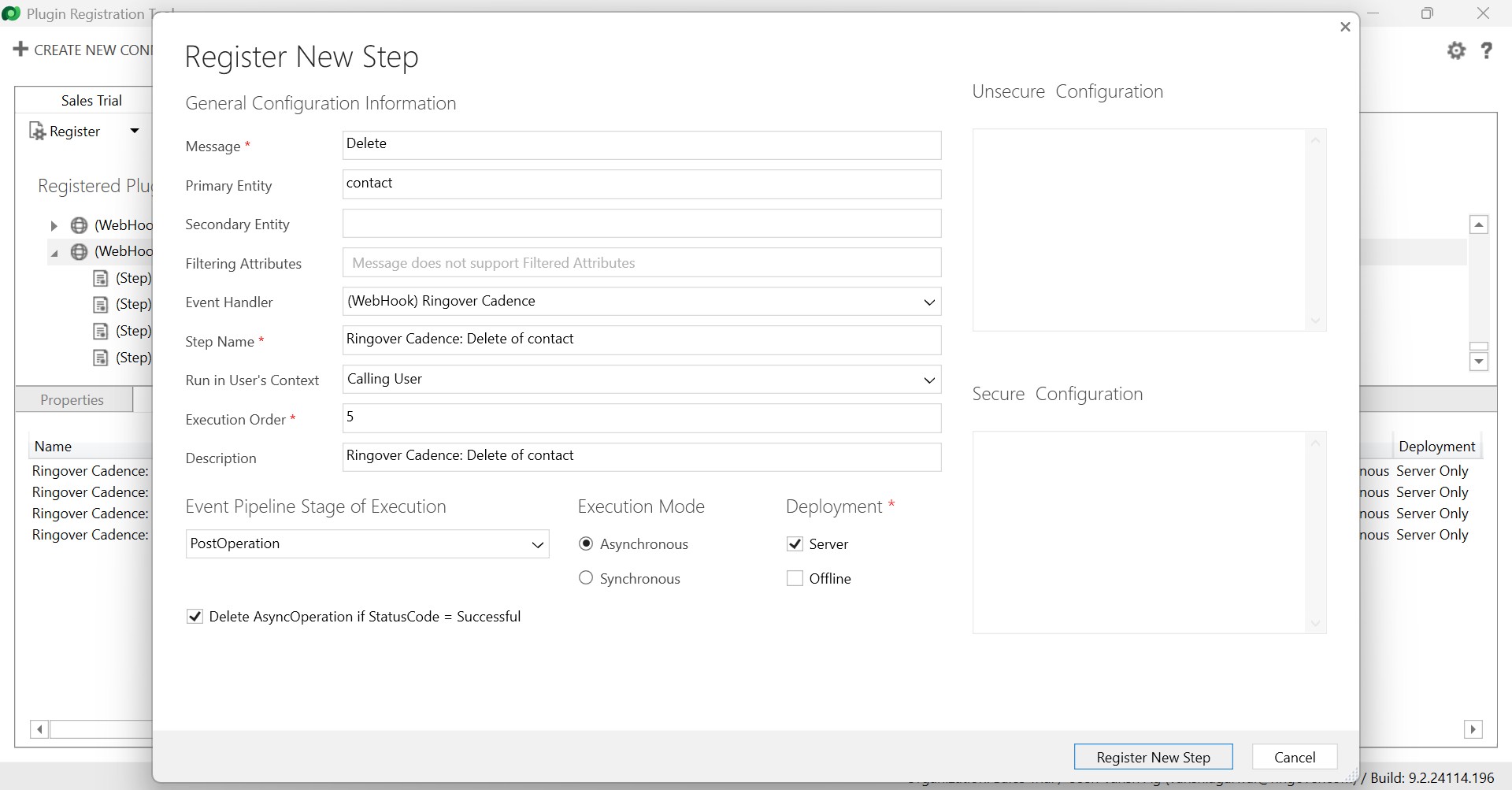Select the first Ringover Cadence row

(x=90, y=470)
